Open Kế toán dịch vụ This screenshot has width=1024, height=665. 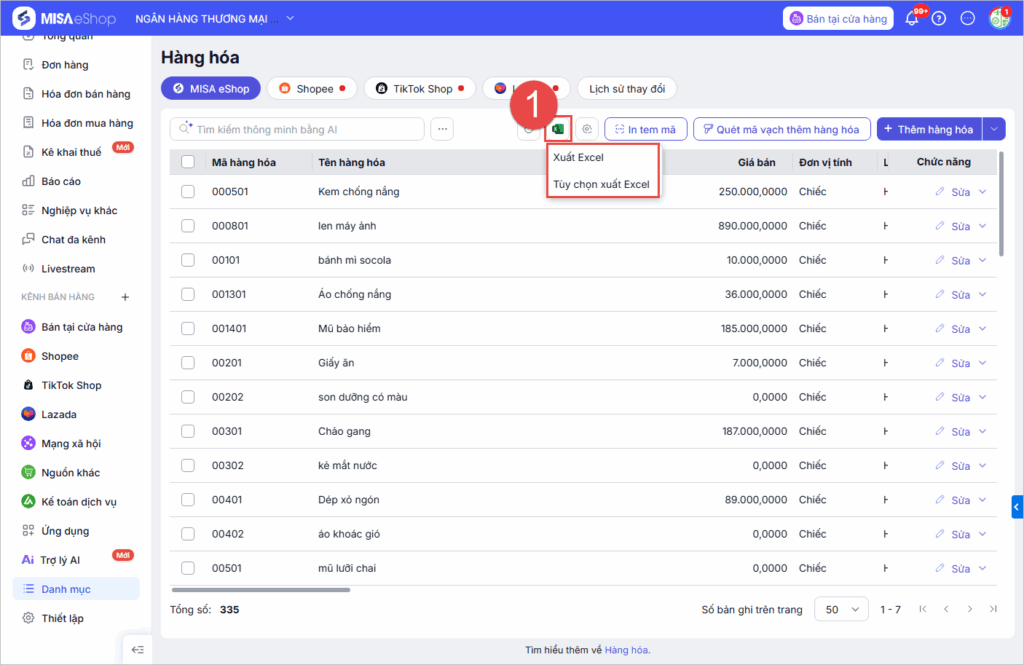(78, 502)
